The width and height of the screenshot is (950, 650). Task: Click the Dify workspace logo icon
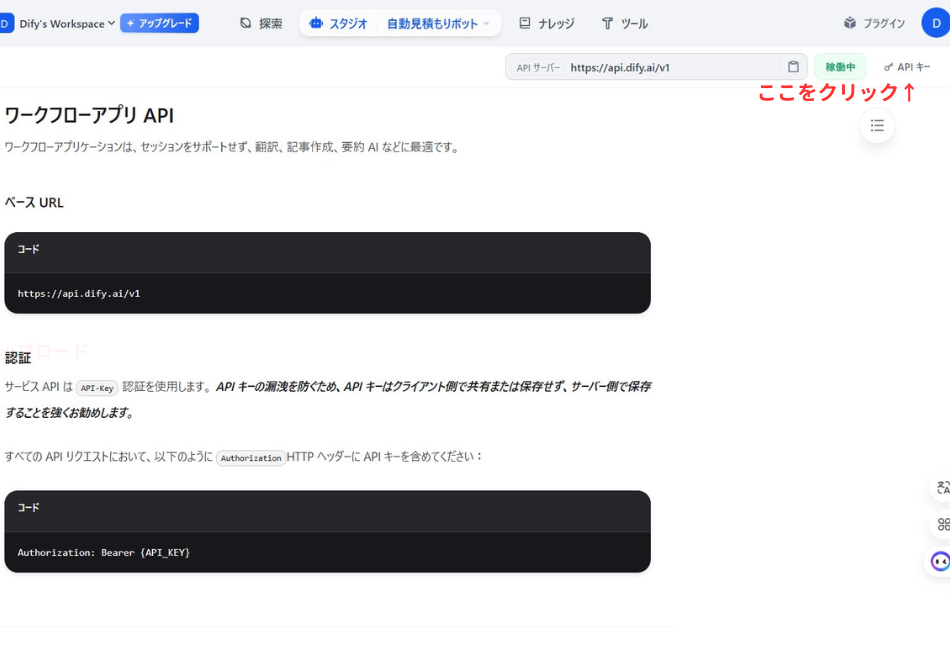click(x=7, y=23)
